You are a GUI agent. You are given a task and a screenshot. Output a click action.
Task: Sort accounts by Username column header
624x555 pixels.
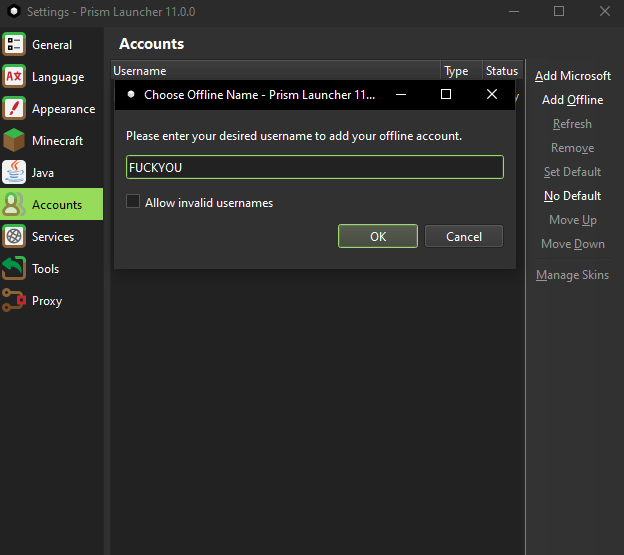(275, 70)
